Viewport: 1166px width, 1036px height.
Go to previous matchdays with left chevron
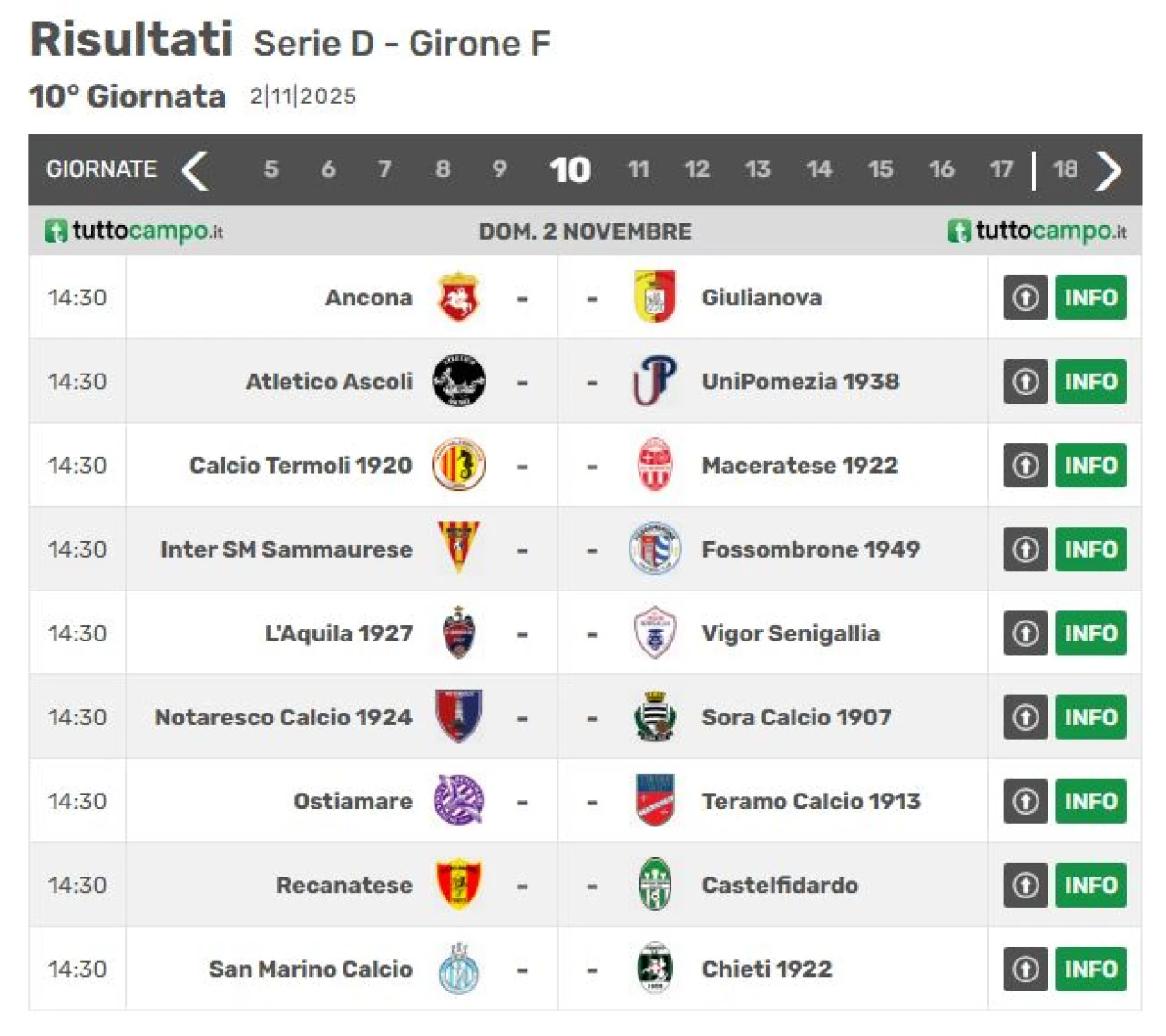(x=195, y=170)
